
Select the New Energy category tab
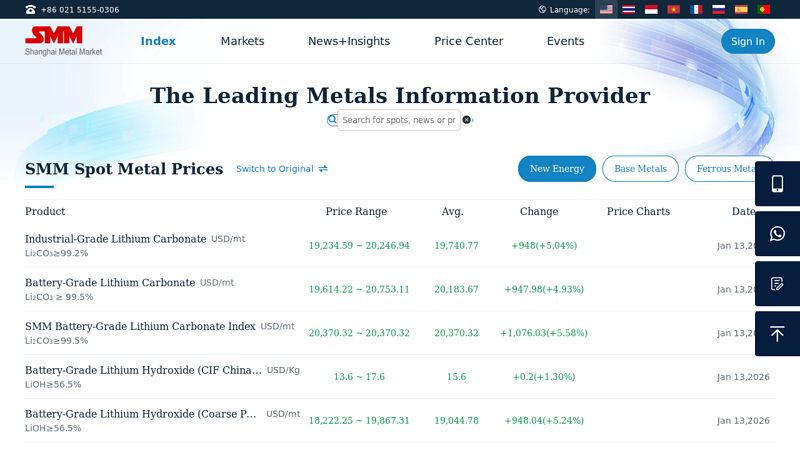pos(557,169)
